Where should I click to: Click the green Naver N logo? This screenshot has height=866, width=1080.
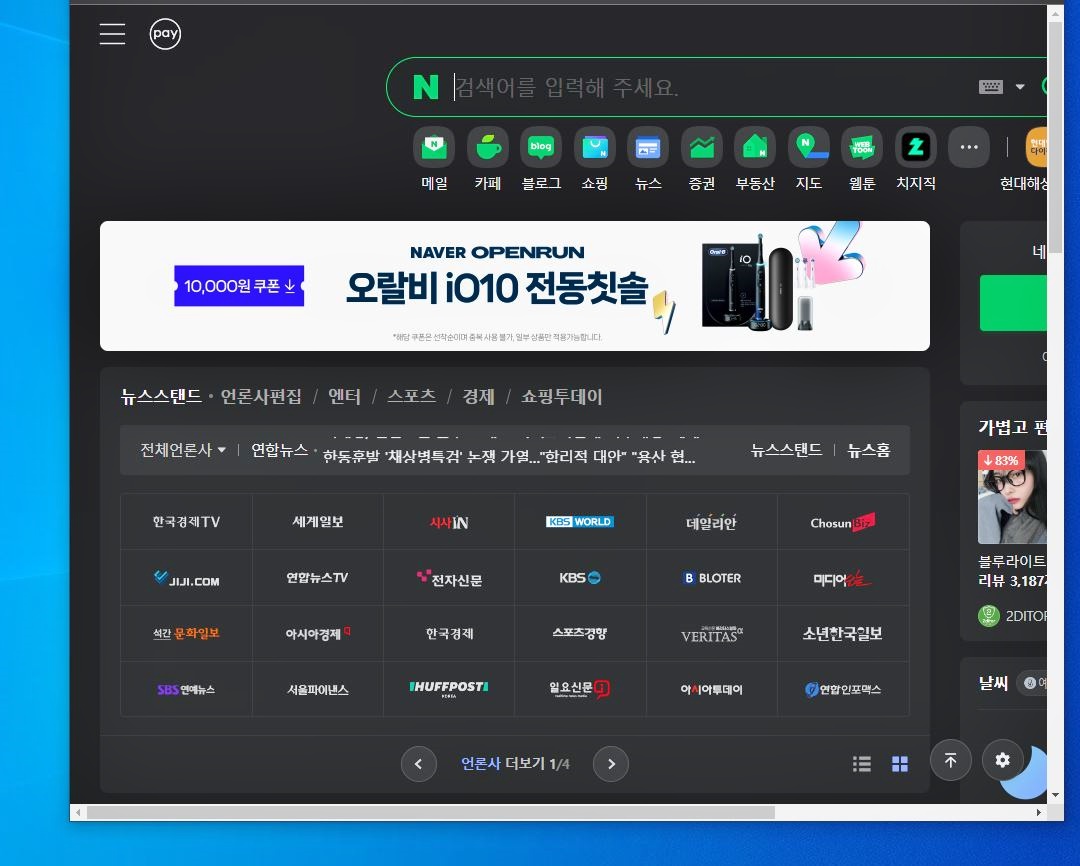pyautogui.click(x=426, y=87)
